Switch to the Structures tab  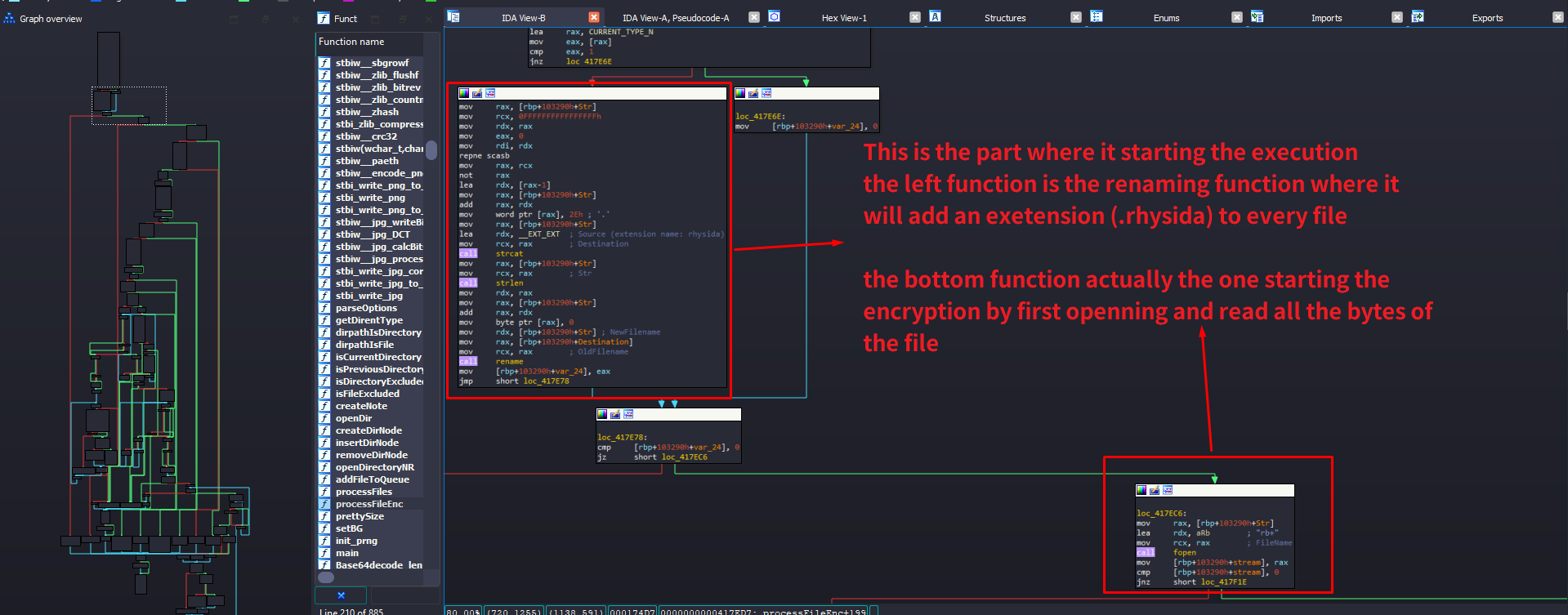tap(1005, 18)
